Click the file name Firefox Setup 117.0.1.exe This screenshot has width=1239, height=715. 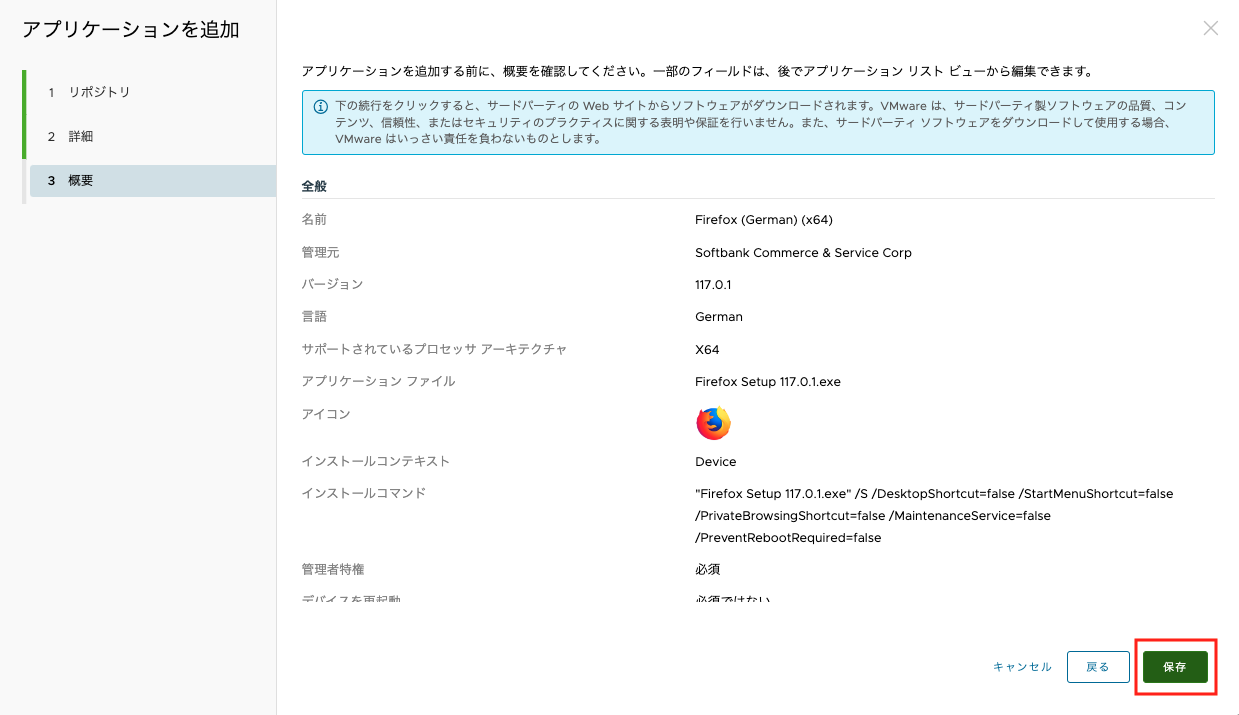click(768, 382)
